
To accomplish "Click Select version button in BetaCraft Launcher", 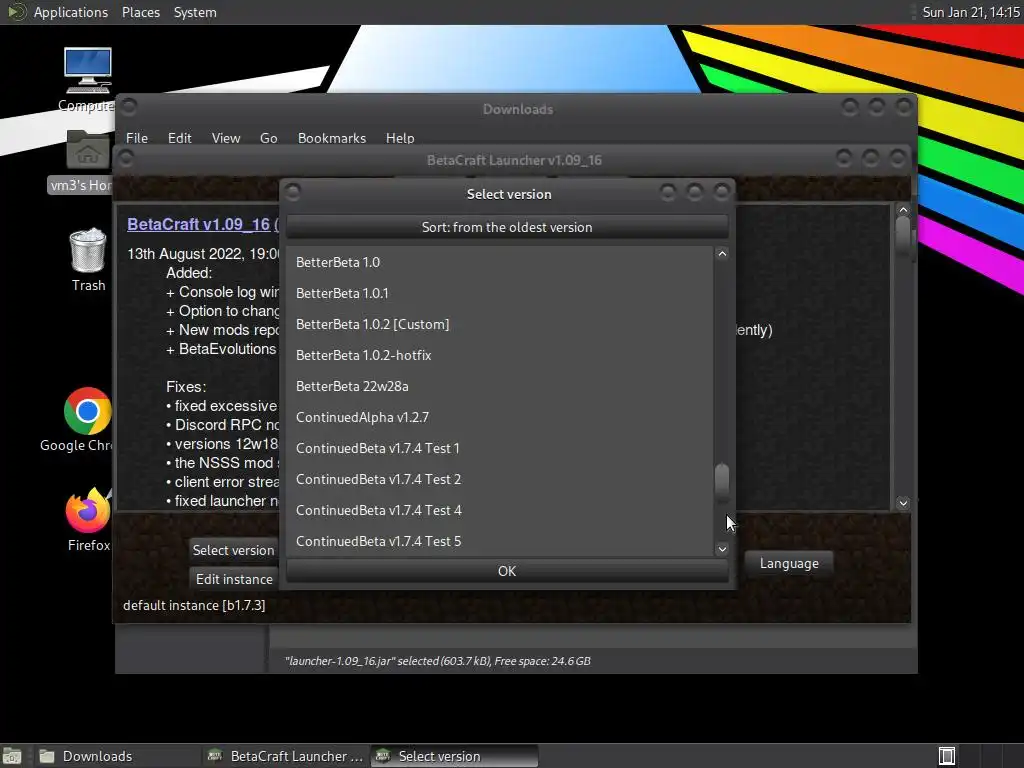I will click(233, 550).
